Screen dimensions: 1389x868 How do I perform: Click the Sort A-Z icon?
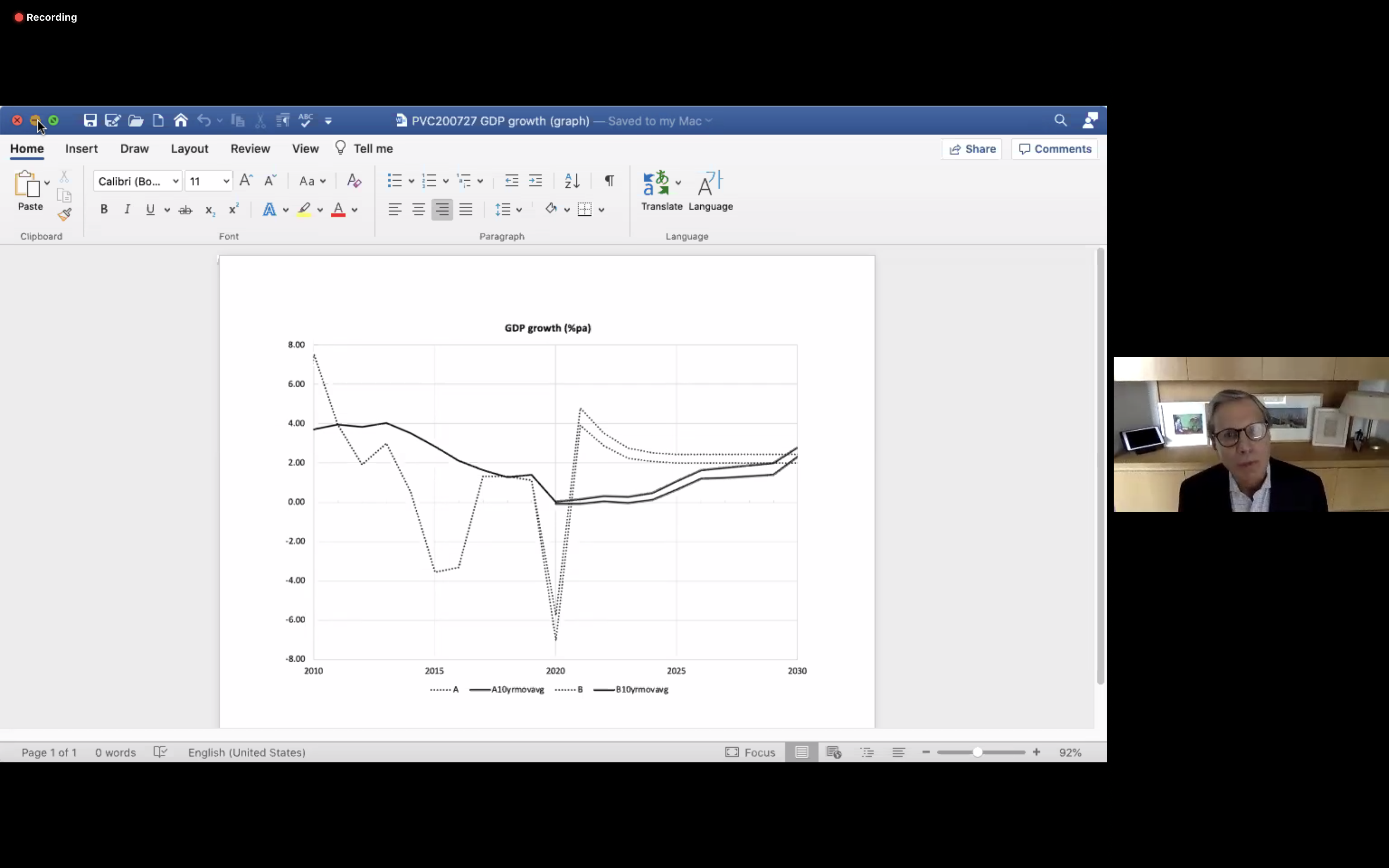click(572, 181)
